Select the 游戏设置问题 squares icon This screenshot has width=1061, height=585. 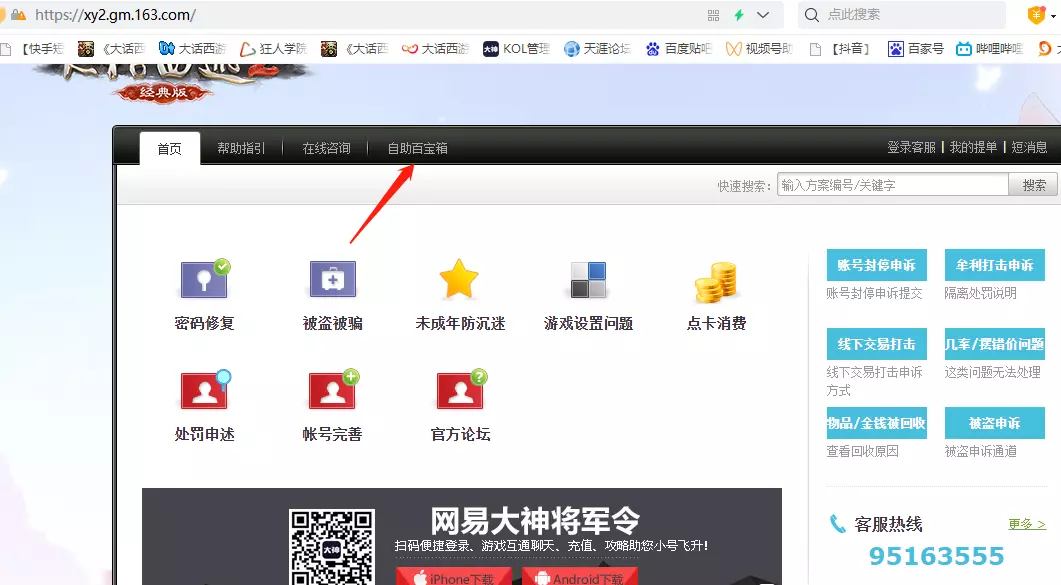click(x=588, y=281)
